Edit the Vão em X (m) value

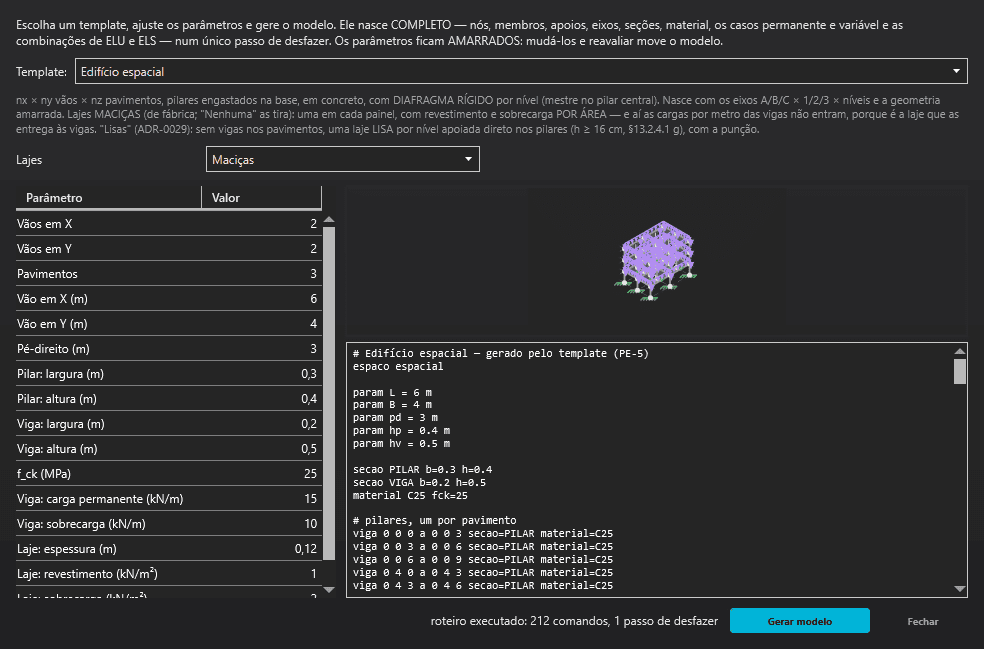click(x=262, y=299)
